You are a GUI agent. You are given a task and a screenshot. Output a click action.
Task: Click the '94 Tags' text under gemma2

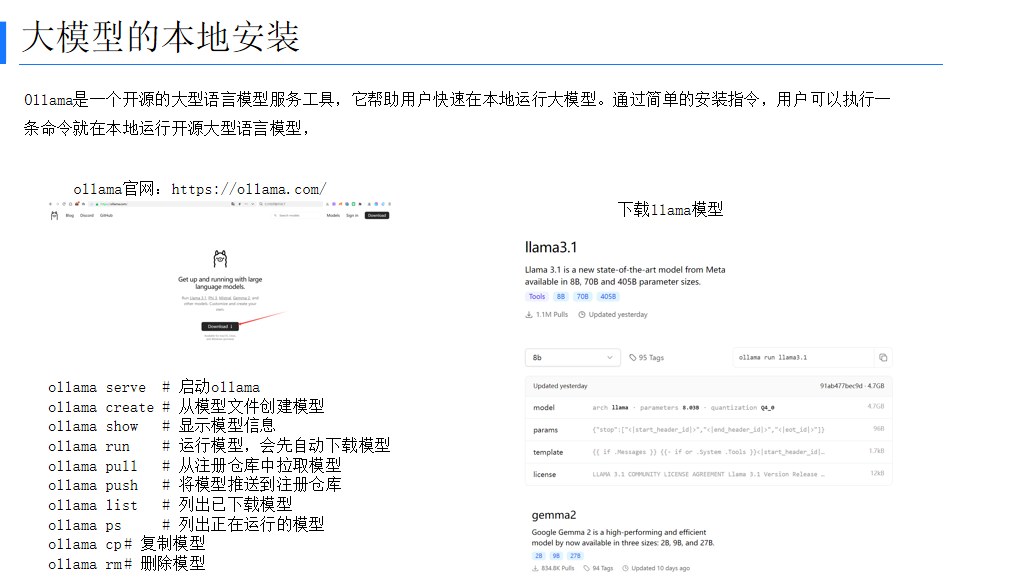[603, 568]
